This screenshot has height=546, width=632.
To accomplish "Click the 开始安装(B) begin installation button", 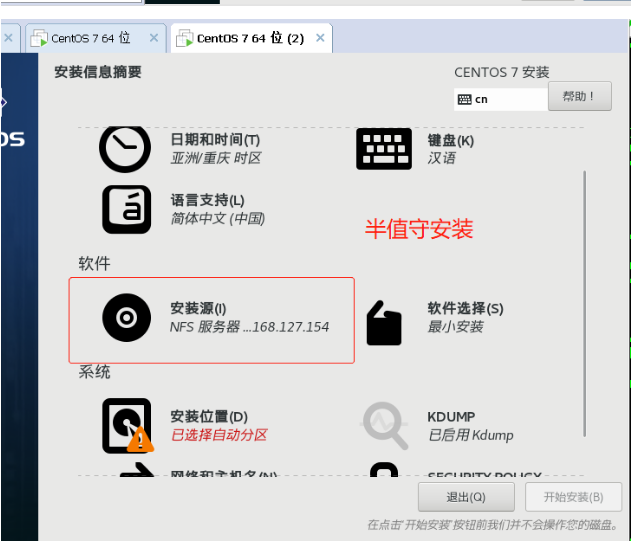I will pyautogui.click(x=573, y=497).
